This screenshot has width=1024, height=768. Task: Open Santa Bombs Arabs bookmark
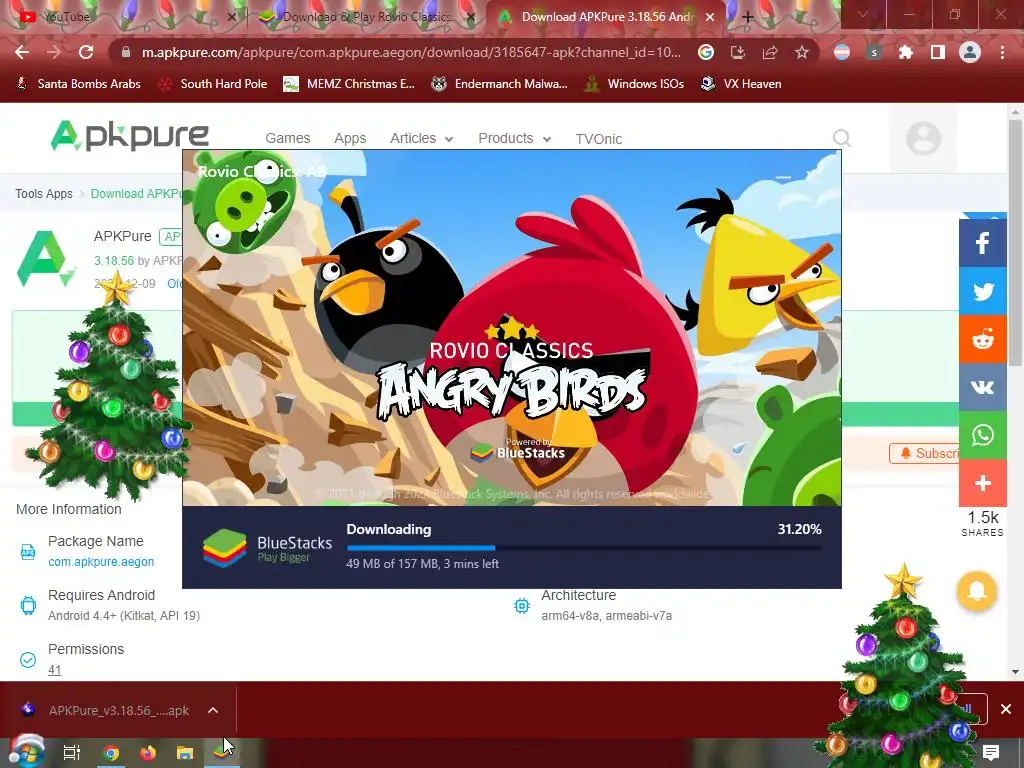pyautogui.click(x=78, y=84)
